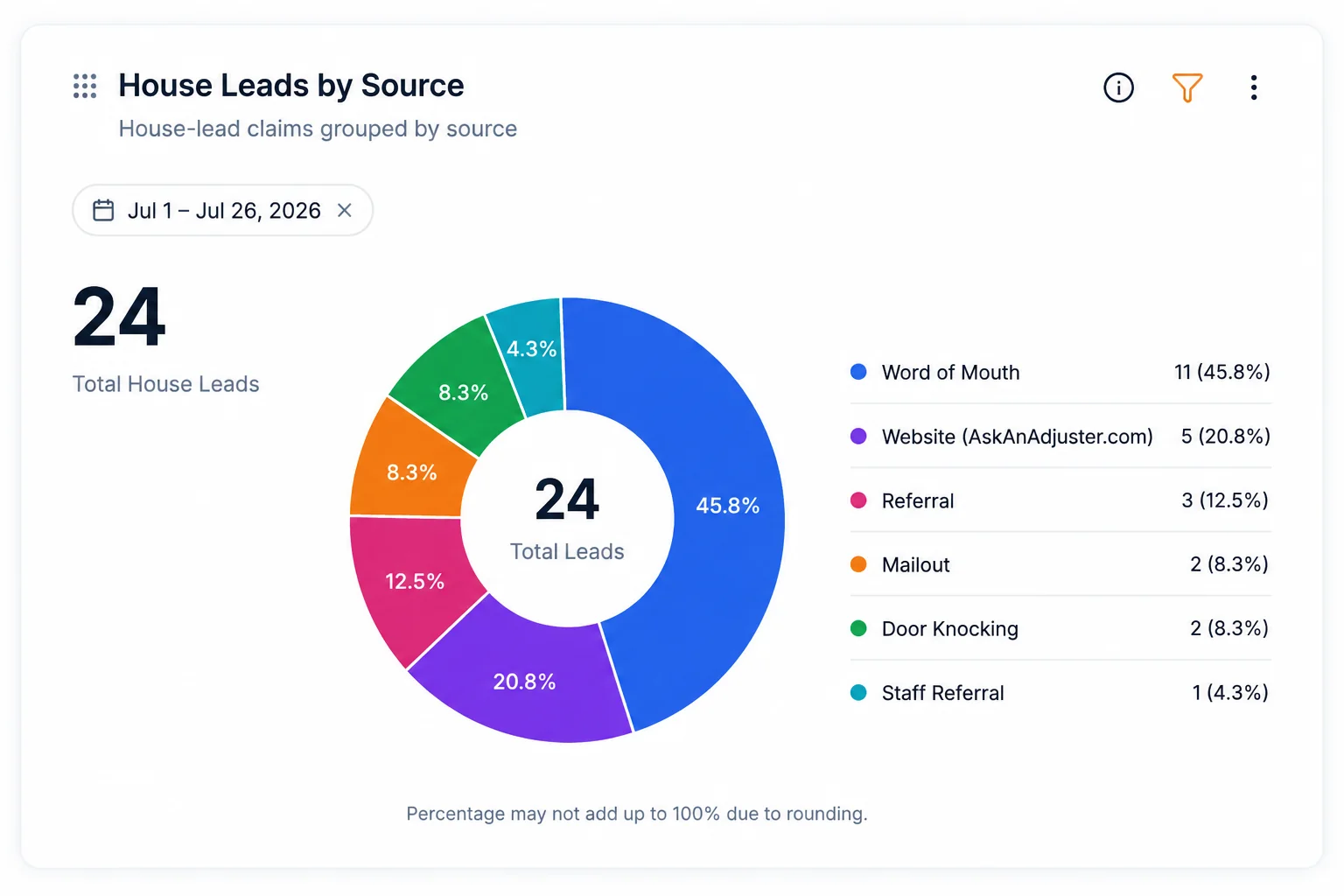This screenshot has height=896, width=1344.
Task: Click the Door Knocking legend label
Action: [950, 628]
